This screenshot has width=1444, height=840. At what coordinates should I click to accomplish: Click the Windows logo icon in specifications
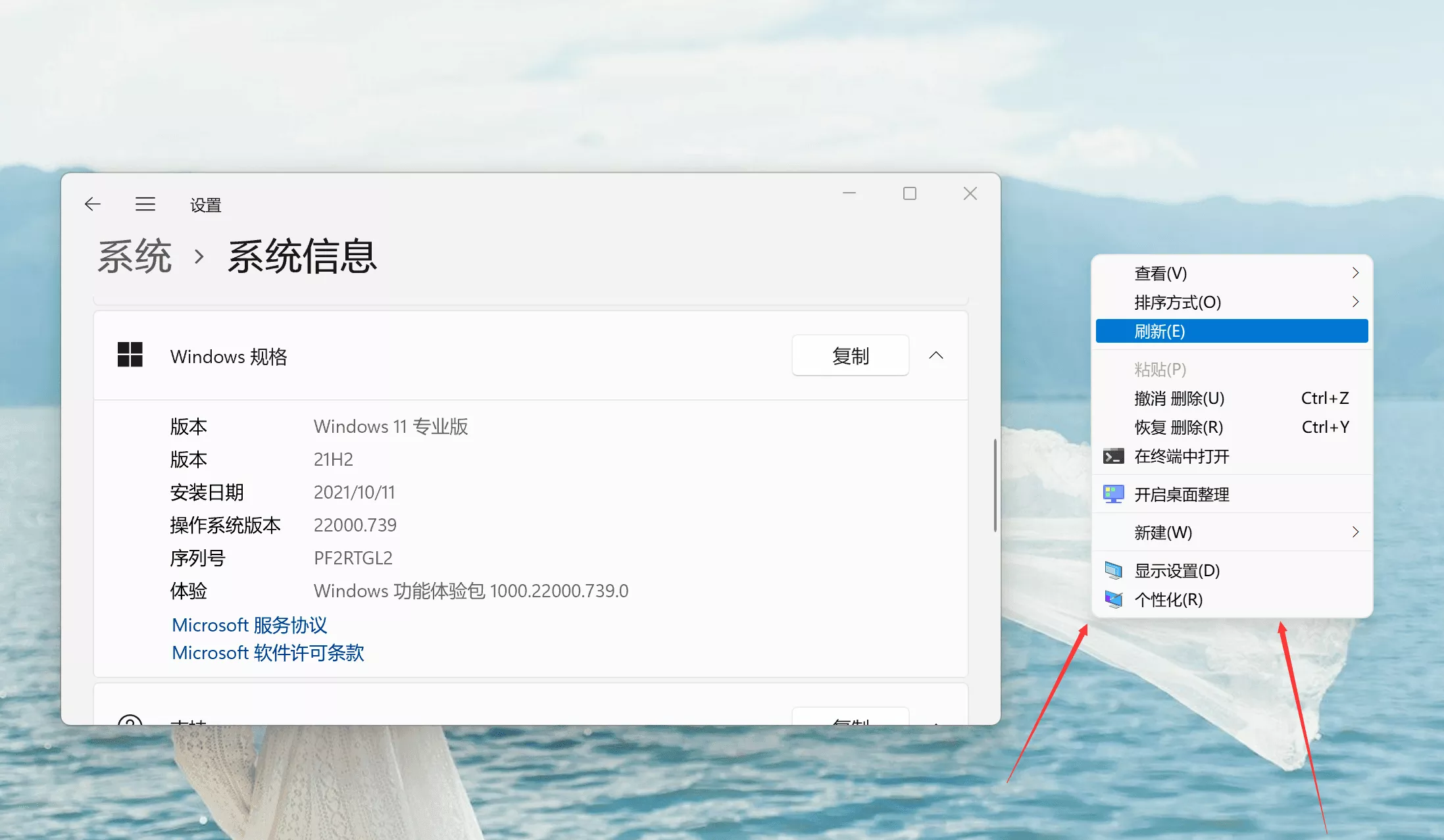point(130,355)
